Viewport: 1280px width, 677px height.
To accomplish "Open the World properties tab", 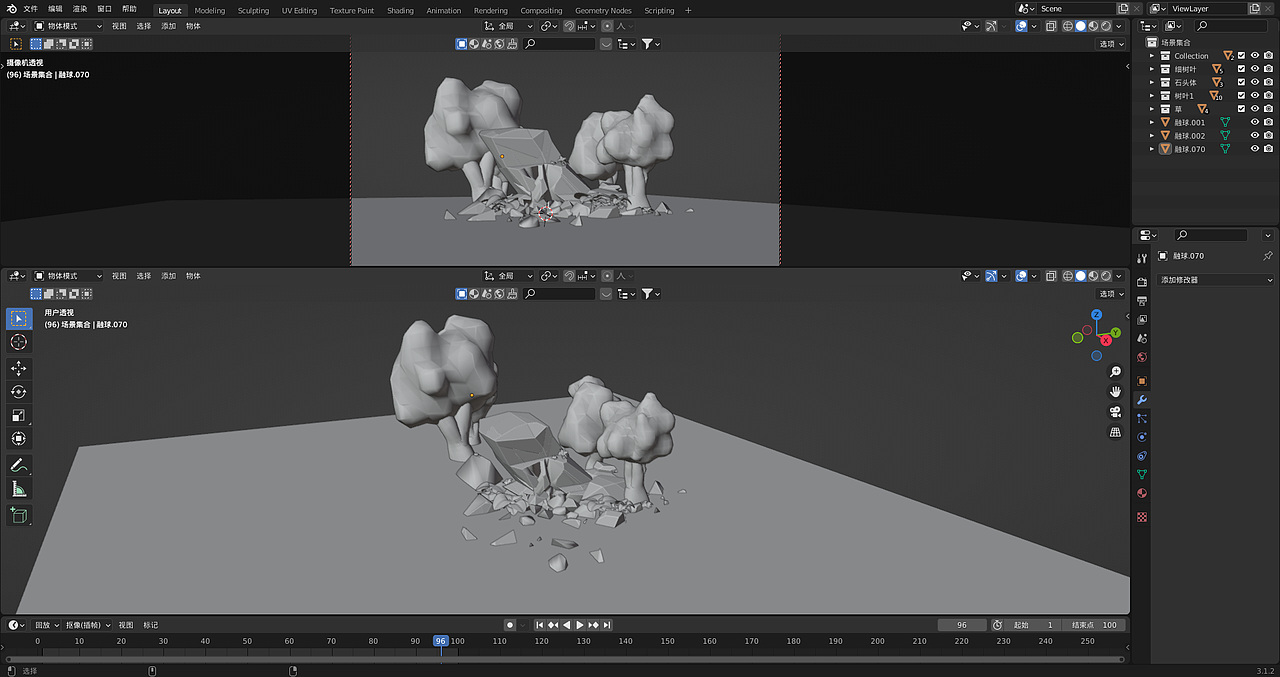I will coord(1142,357).
